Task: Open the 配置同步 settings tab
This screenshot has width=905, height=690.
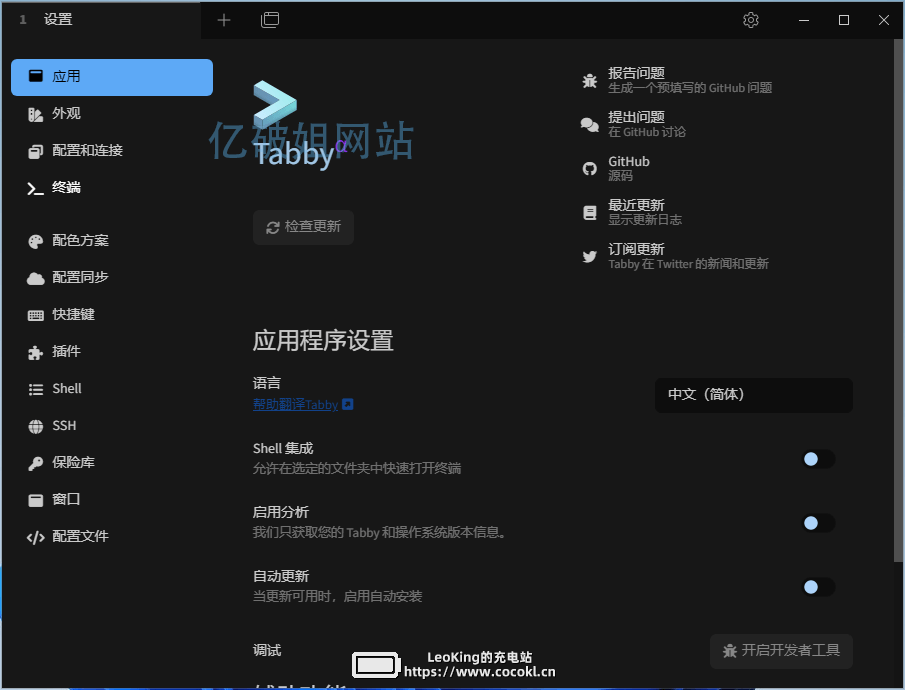Action: [x=112, y=278]
